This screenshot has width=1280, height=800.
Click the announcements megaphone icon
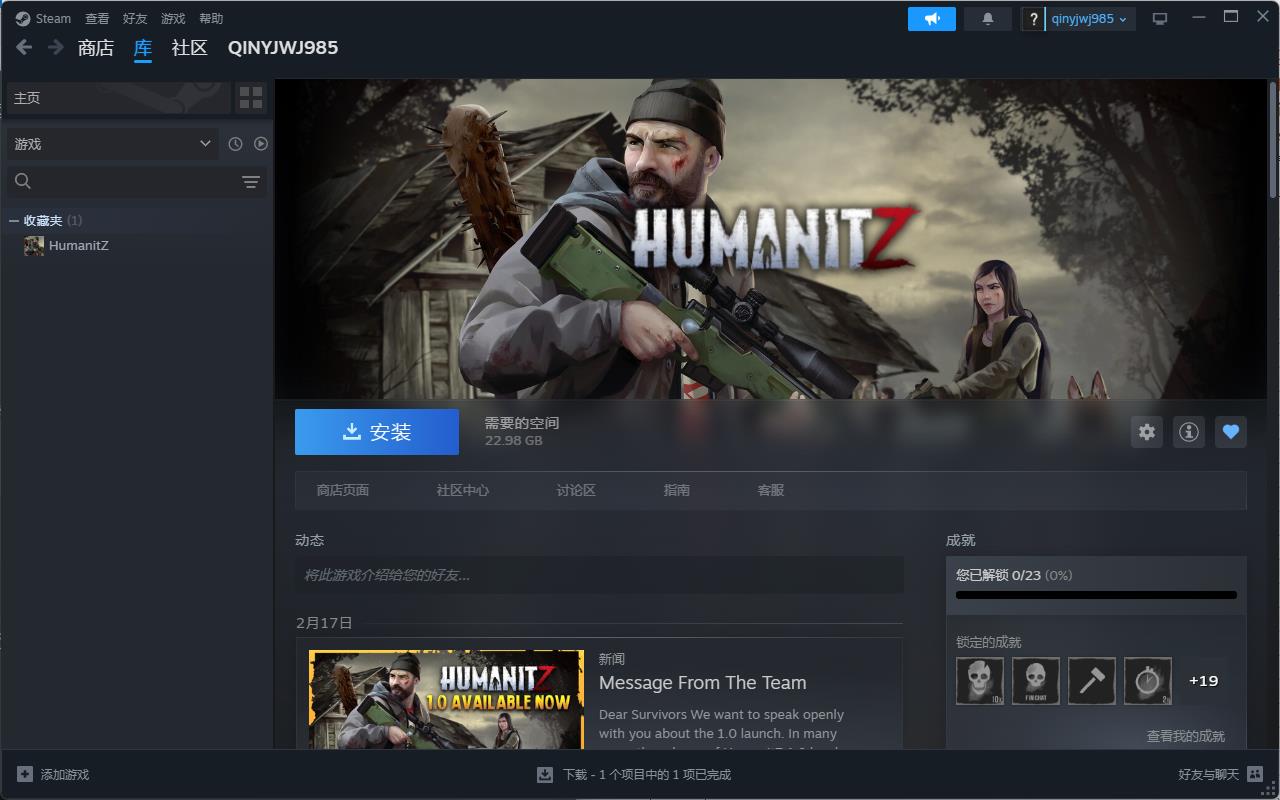(x=931, y=19)
